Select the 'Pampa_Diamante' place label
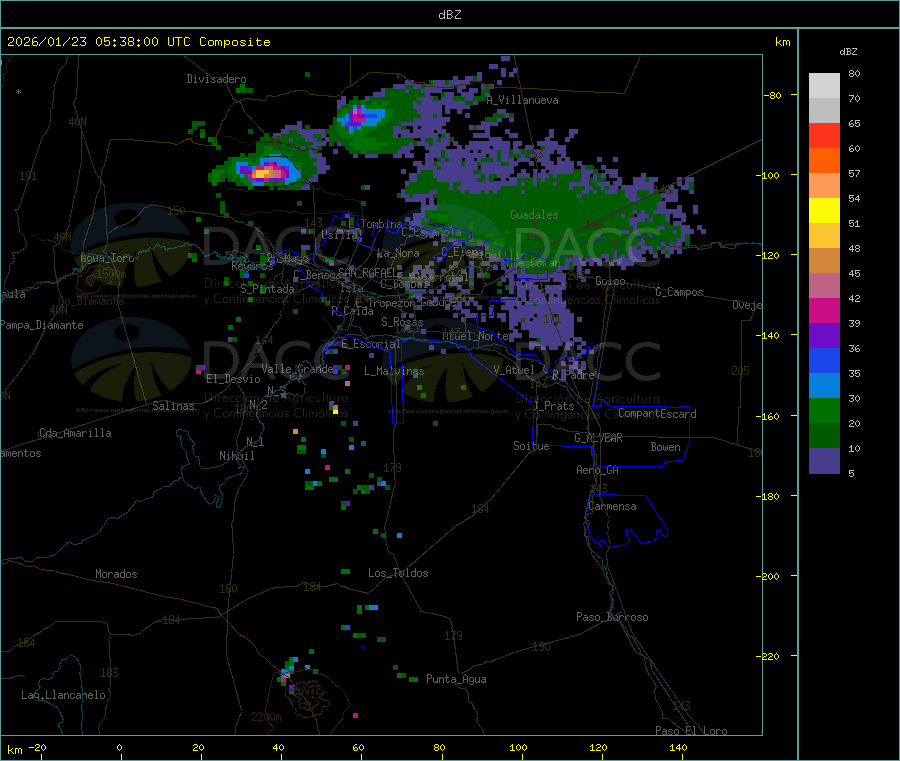 tap(42, 325)
